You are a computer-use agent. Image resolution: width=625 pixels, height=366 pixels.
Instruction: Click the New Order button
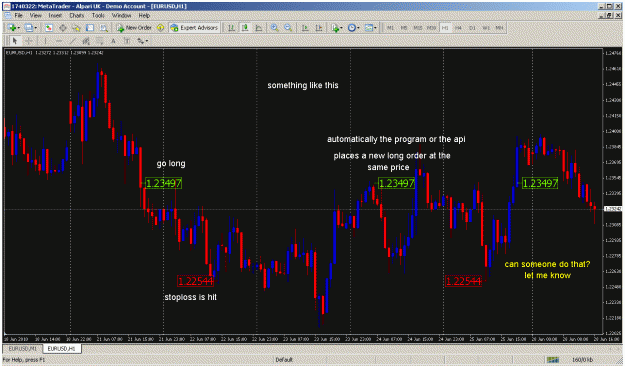coord(134,28)
